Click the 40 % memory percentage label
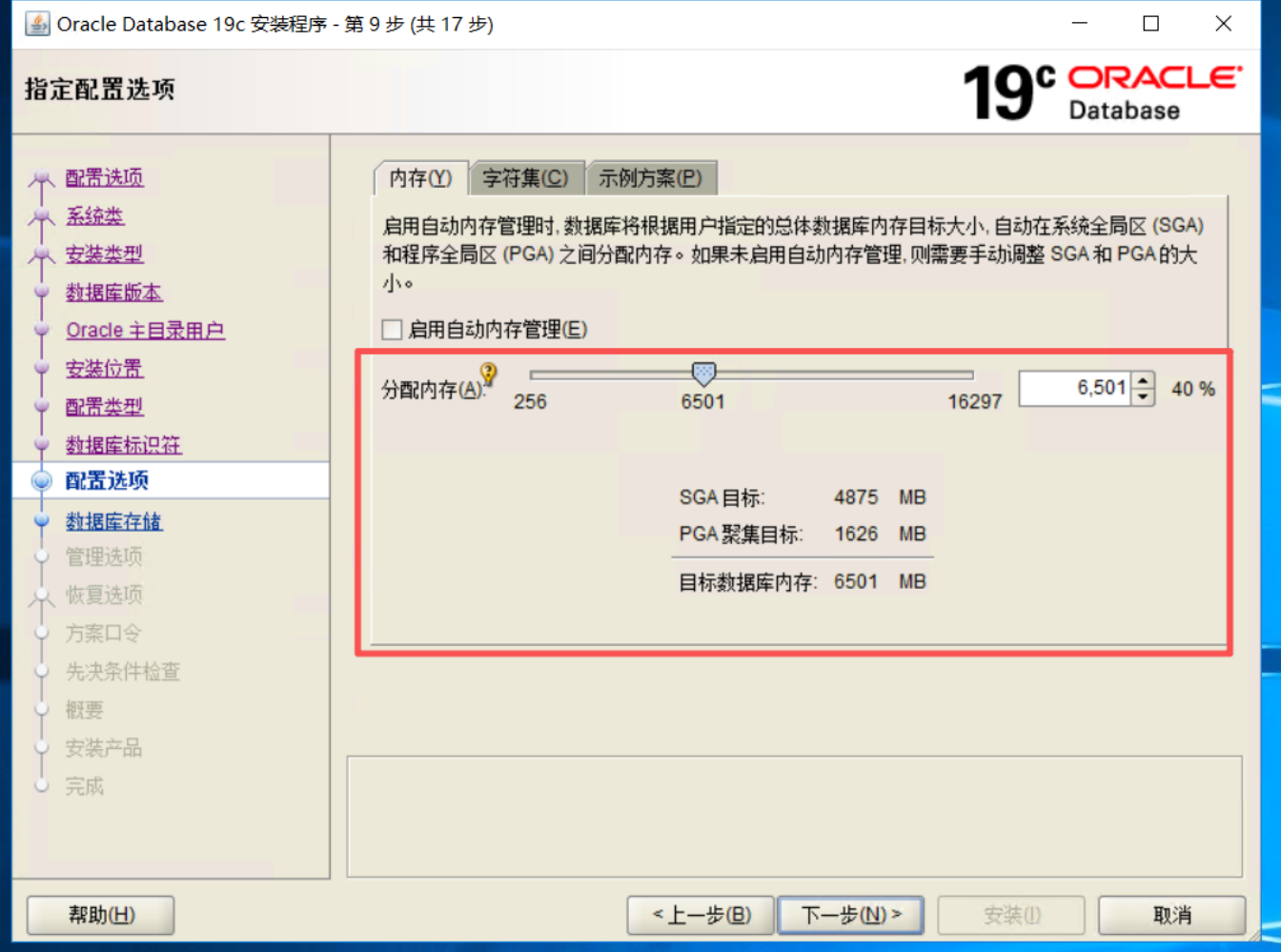This screenshot has width=1281, height=952. tap(1193, 389)
